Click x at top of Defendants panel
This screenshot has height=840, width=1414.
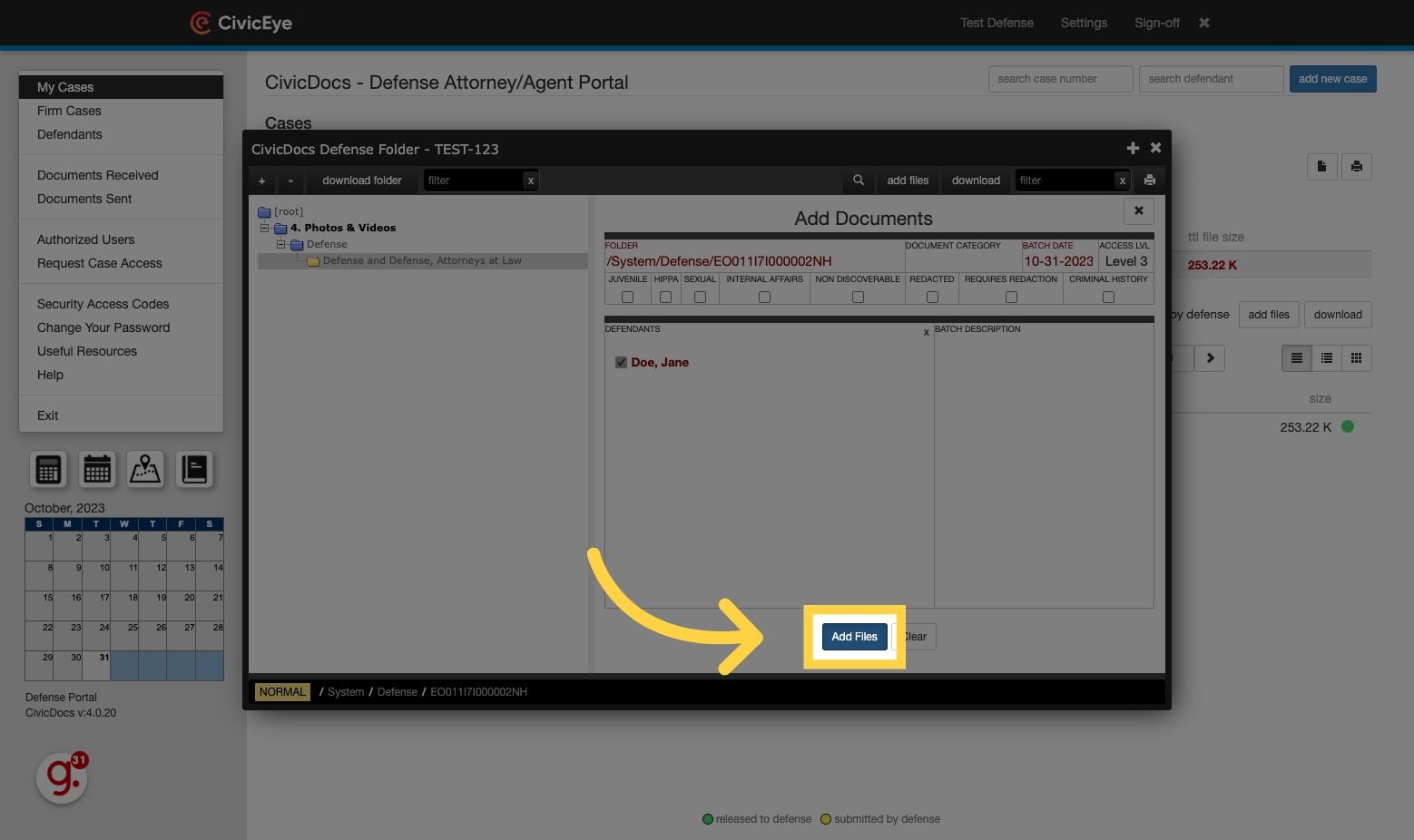click(926, 332)
